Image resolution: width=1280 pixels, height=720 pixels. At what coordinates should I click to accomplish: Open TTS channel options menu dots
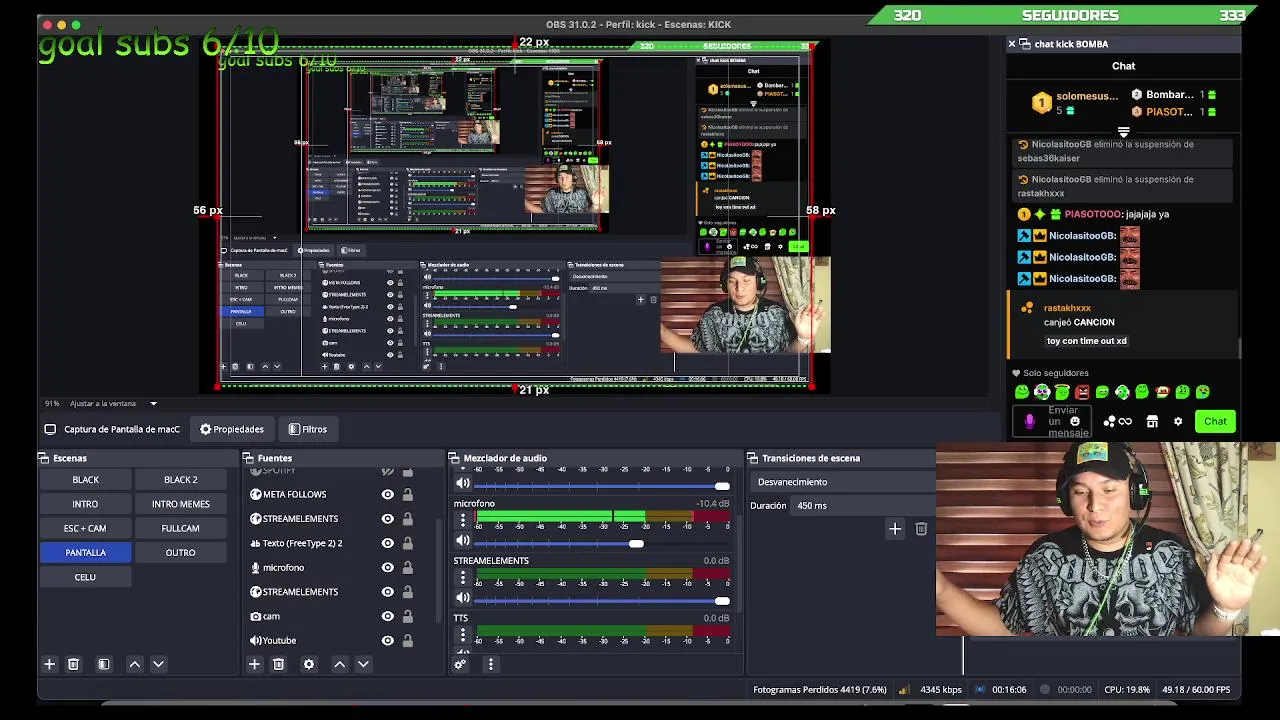click(x=462, y=634)
